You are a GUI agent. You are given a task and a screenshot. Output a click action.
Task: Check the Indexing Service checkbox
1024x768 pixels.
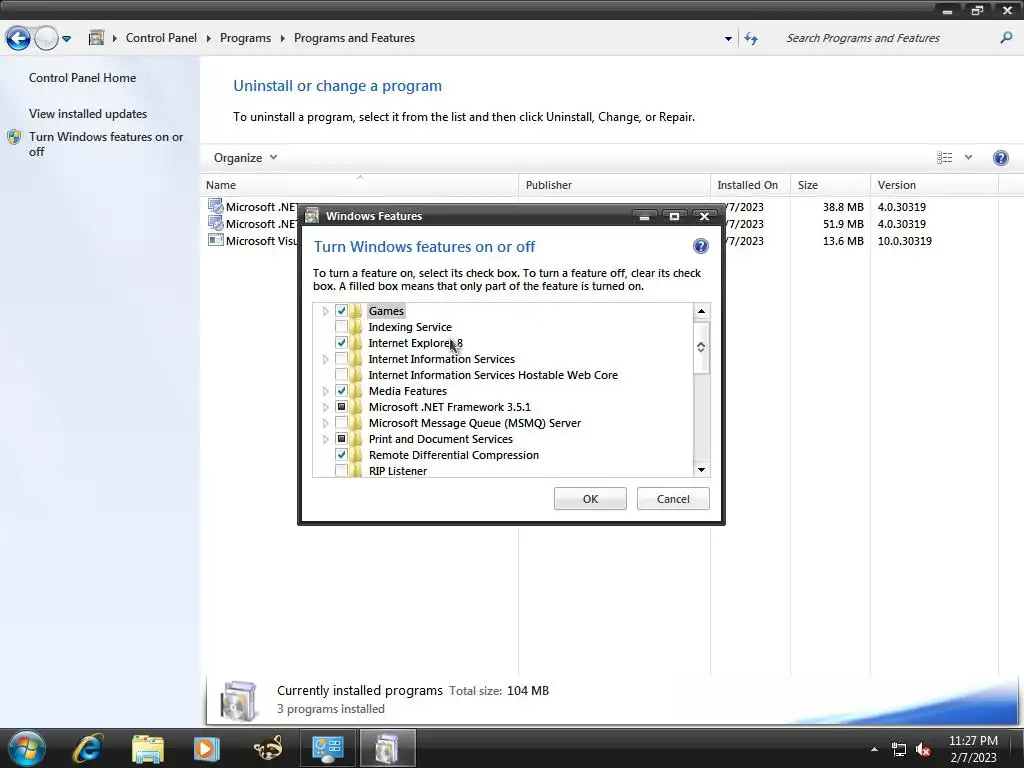[x=341, y=327]
